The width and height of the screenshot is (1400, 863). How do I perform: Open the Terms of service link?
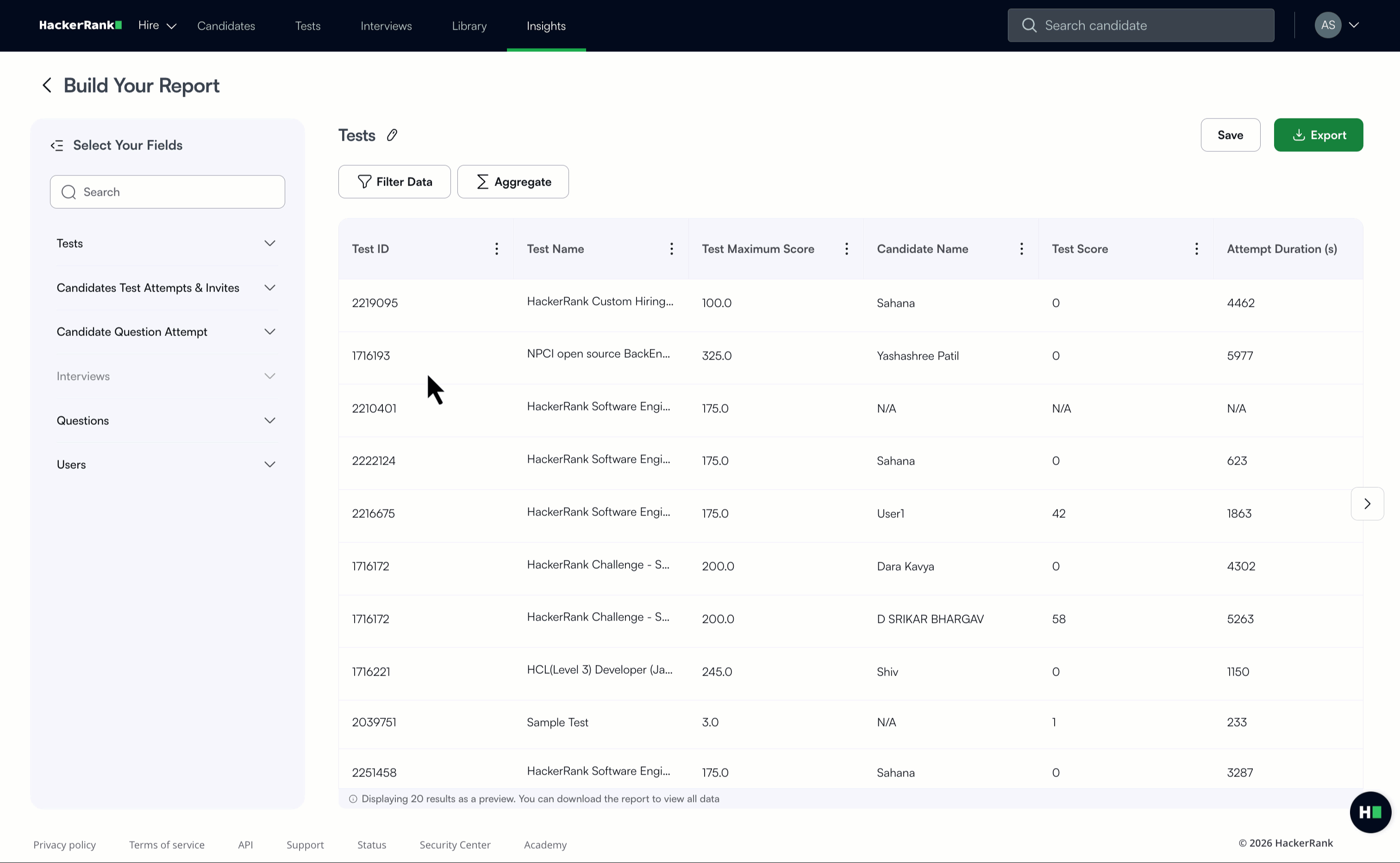[166, 845]
